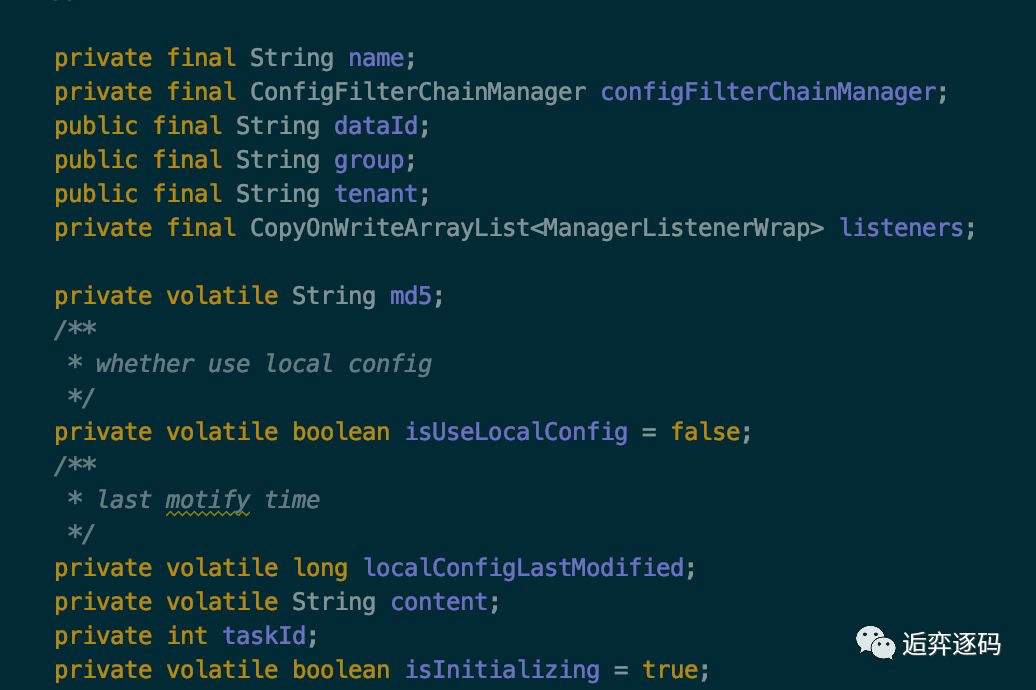The width and height of the screenshot is (1036, 690).
Task: Click the comment 'whether use local config'
Action: (x=264, y=364)
